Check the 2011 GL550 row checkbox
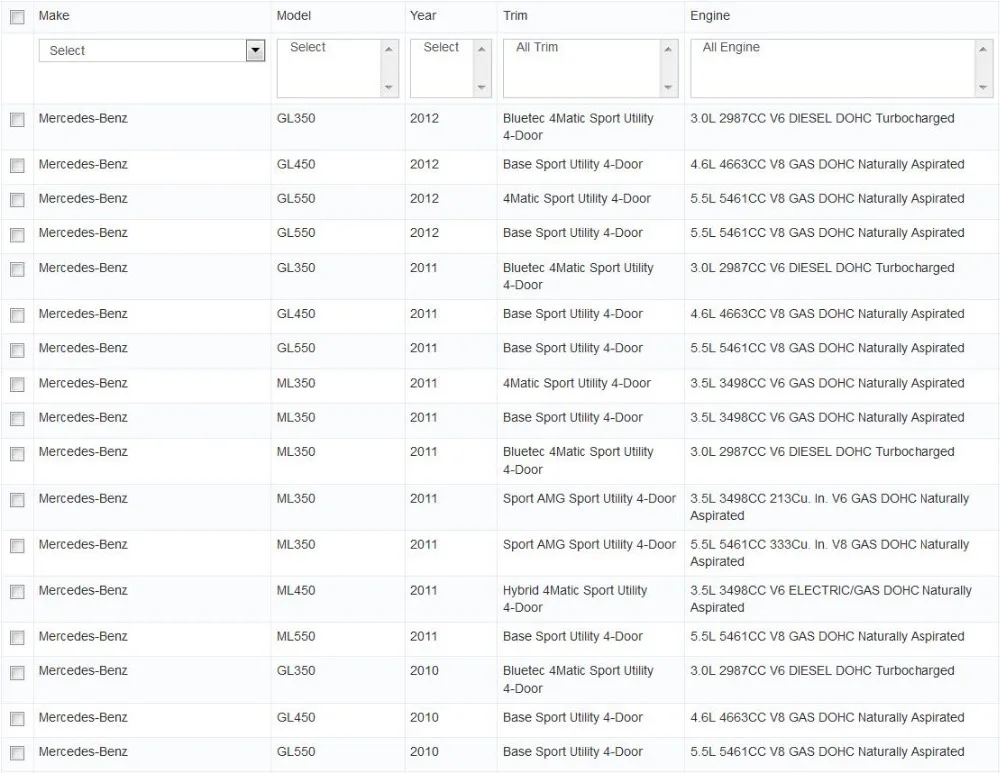Image resolution: width=1000 pixels, height=773 pixels. [x=17, y=350]
